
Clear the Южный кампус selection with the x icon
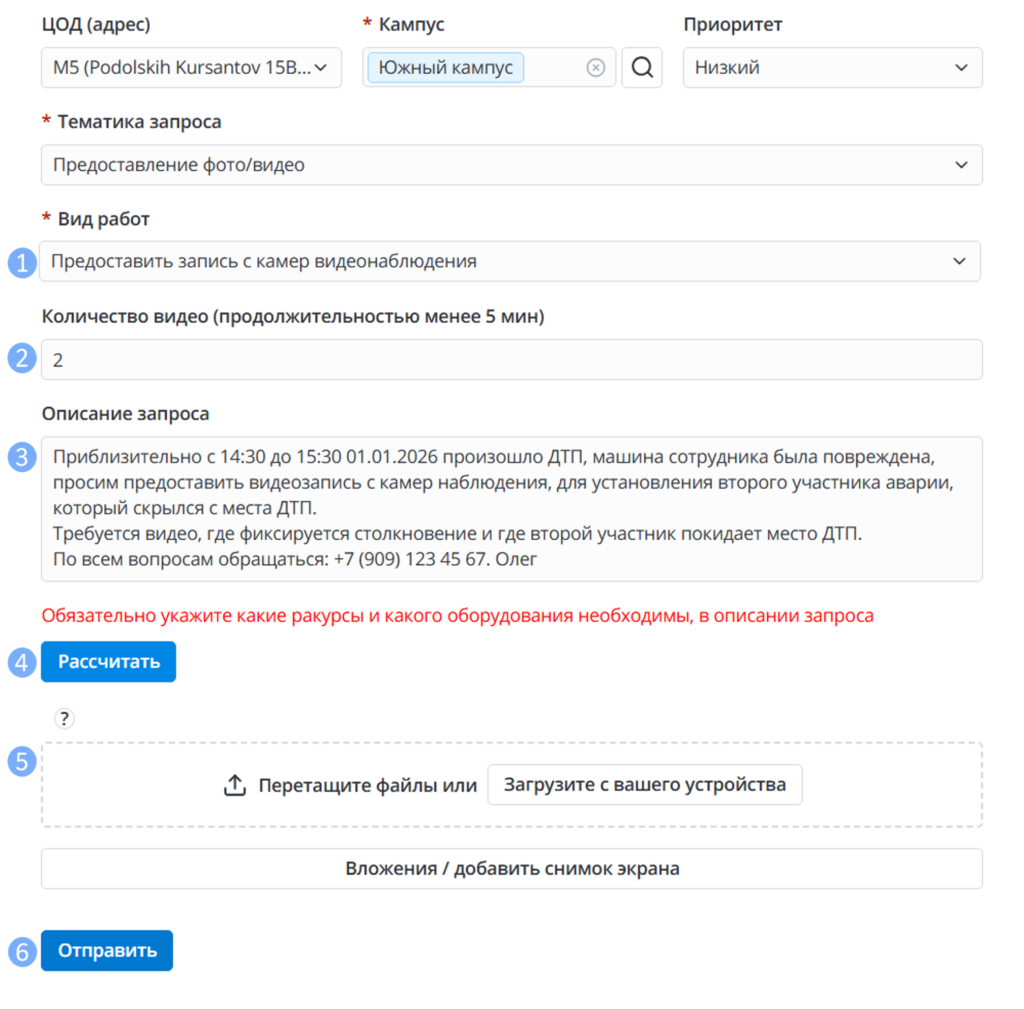[x=595, y=67]
